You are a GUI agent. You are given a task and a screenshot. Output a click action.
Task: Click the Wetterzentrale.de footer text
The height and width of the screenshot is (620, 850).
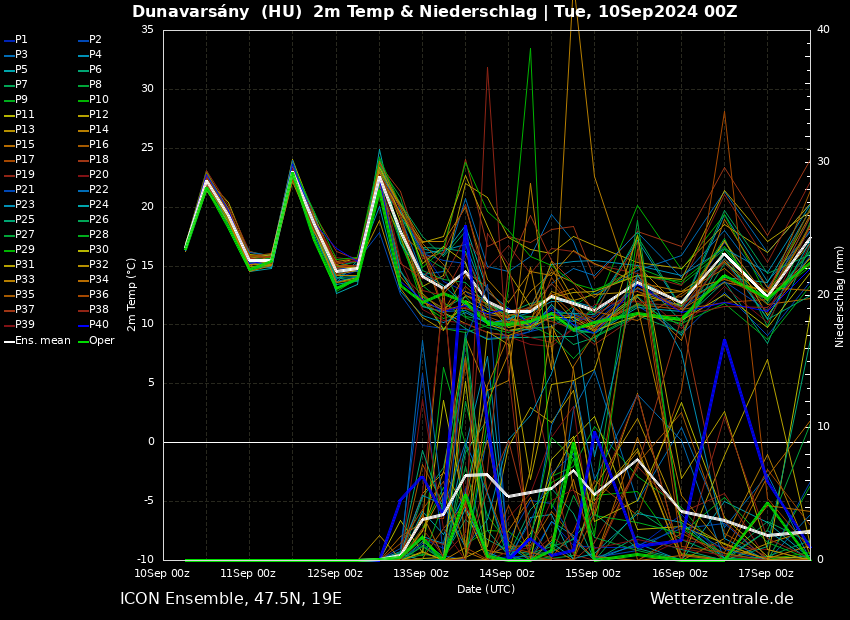click(x=721, y=599)
